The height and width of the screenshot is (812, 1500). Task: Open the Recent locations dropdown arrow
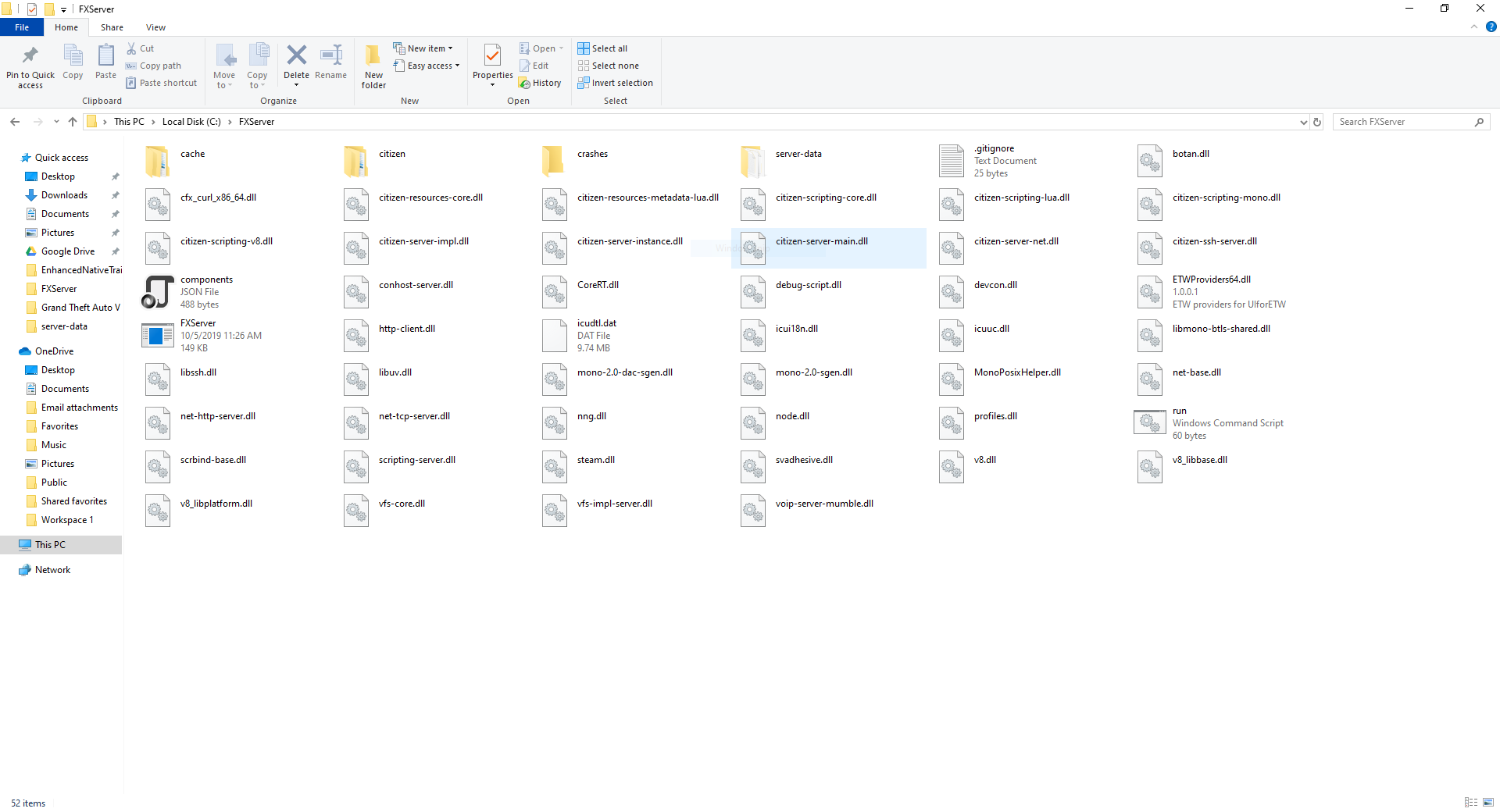[x=56, y=122]
